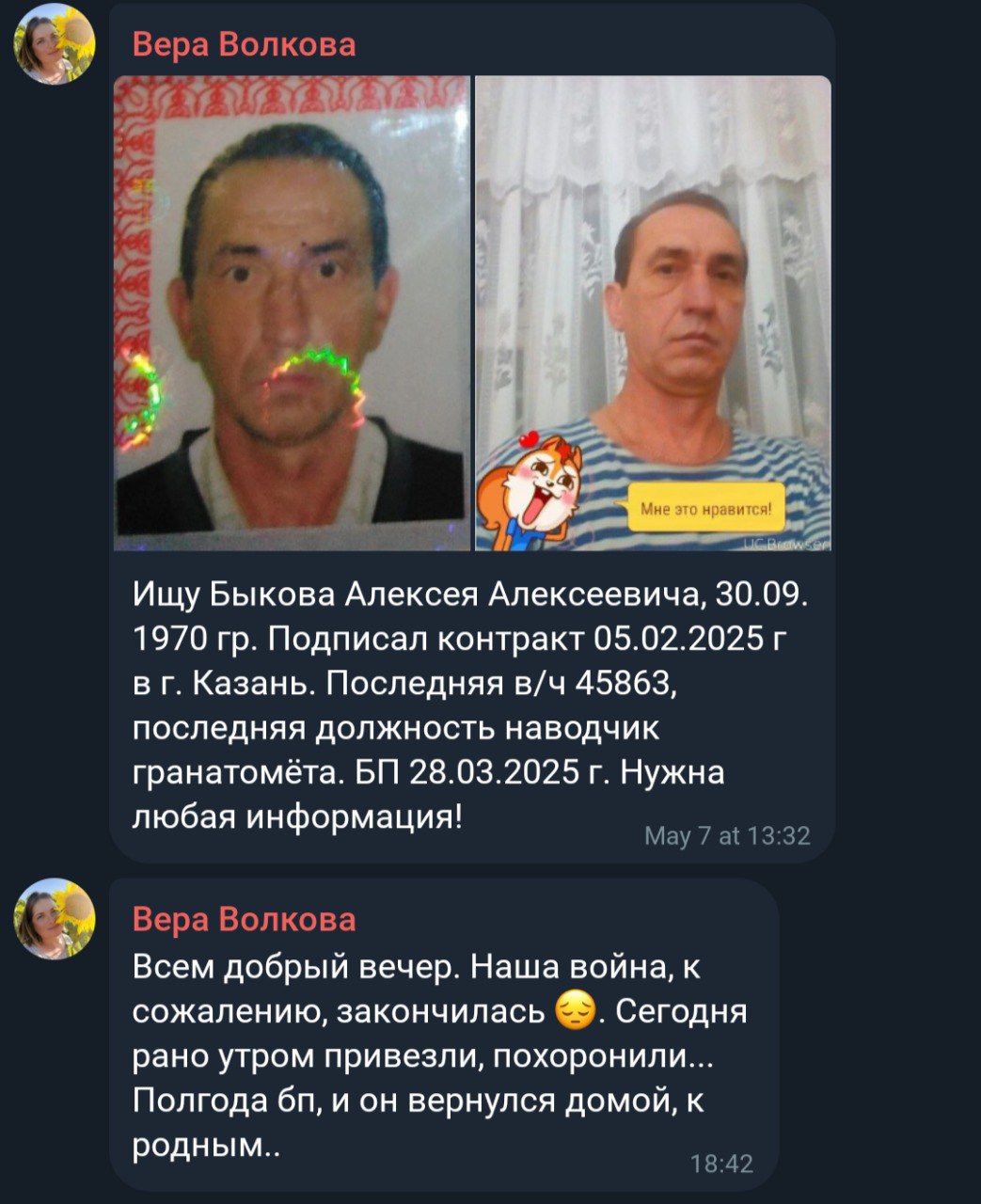Click the 18:42 message timestamp

pos(721,1164)
